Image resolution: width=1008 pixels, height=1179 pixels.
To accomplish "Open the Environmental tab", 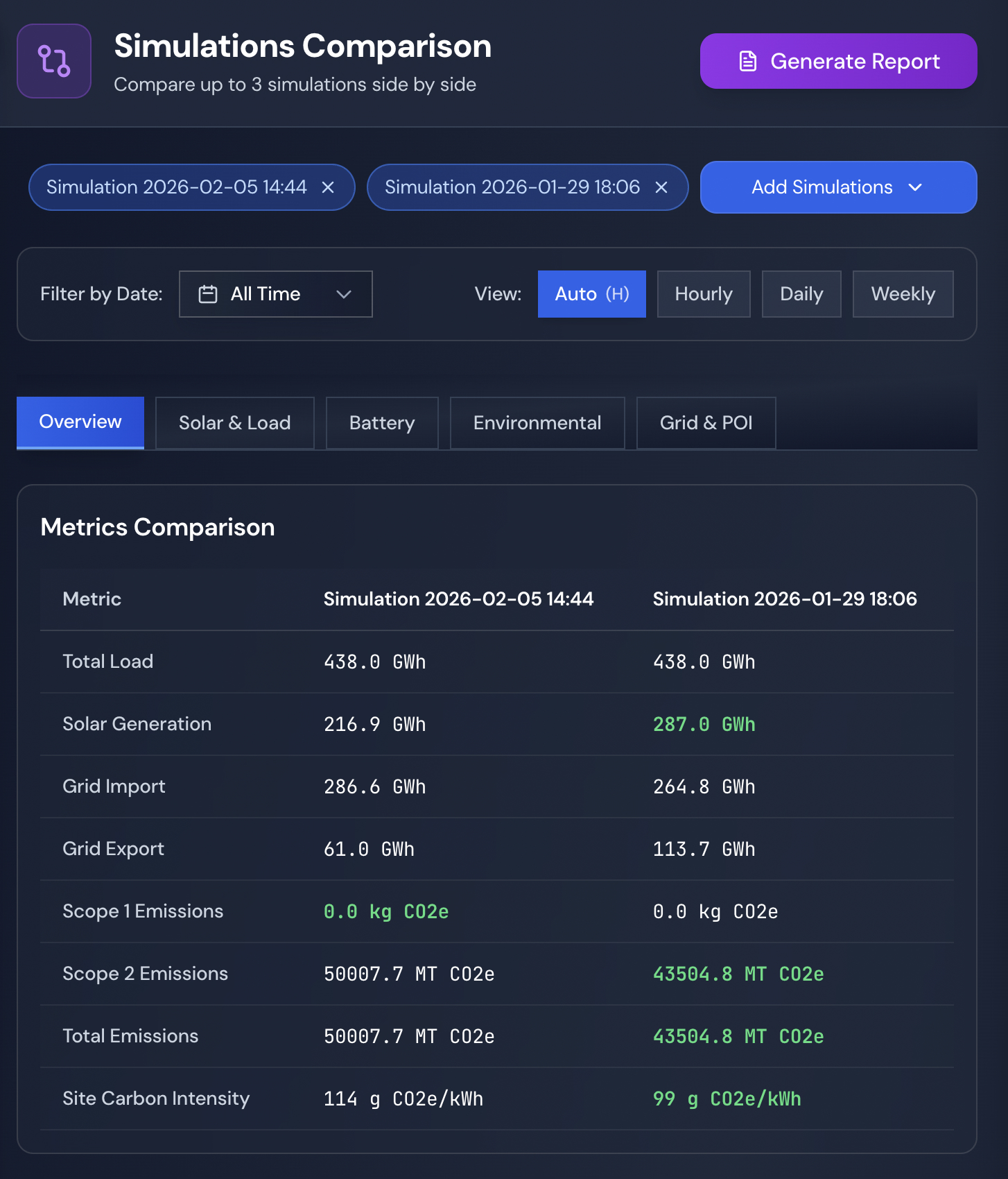I will coord(537,423).
